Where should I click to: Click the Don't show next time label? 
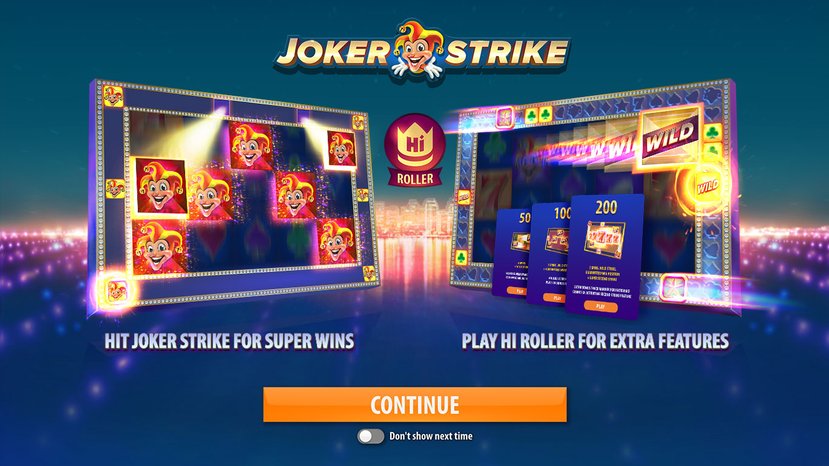click(431, 436)
